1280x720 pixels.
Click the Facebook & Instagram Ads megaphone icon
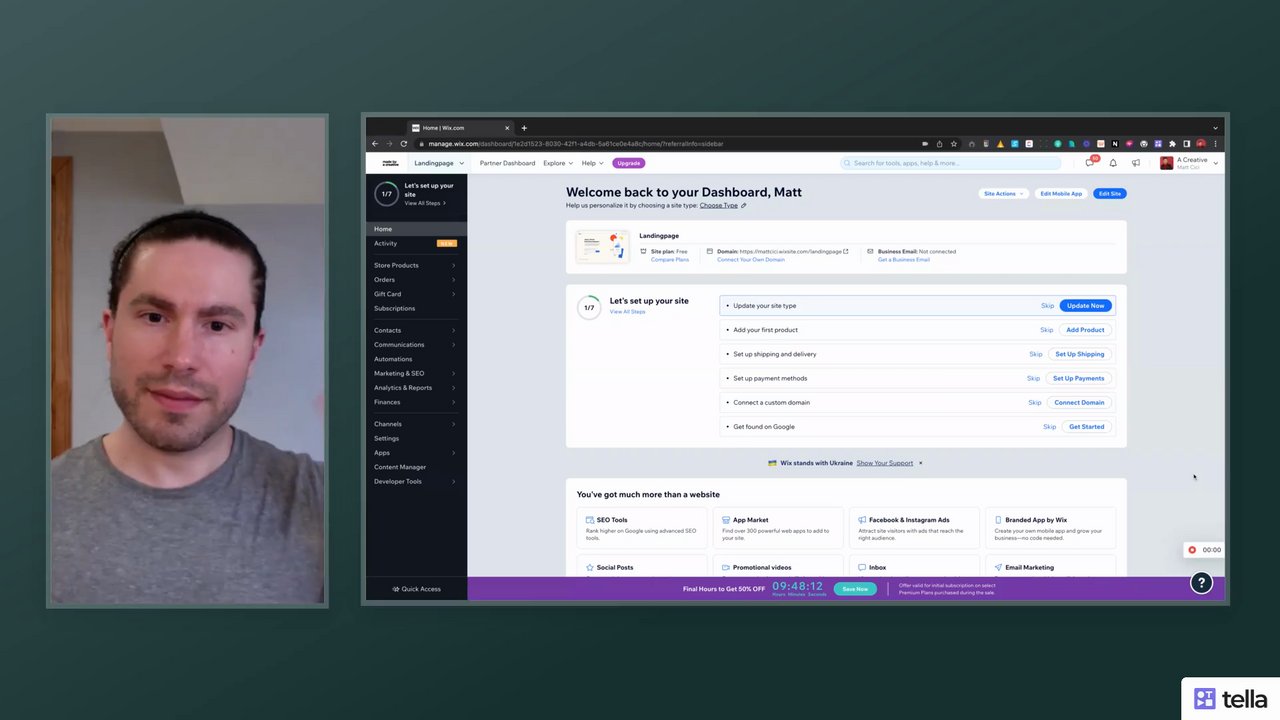(x=862, y=520)
